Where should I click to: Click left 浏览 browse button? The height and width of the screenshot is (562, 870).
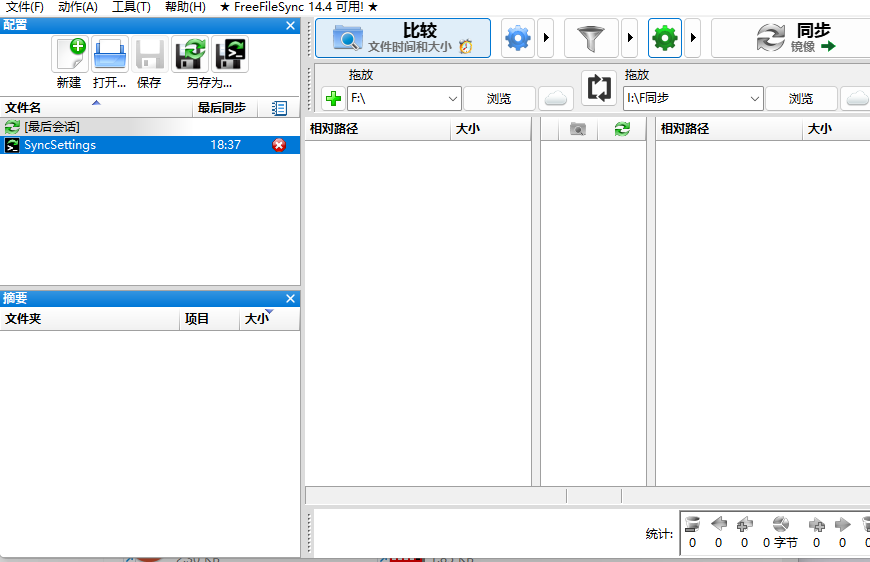499,99
